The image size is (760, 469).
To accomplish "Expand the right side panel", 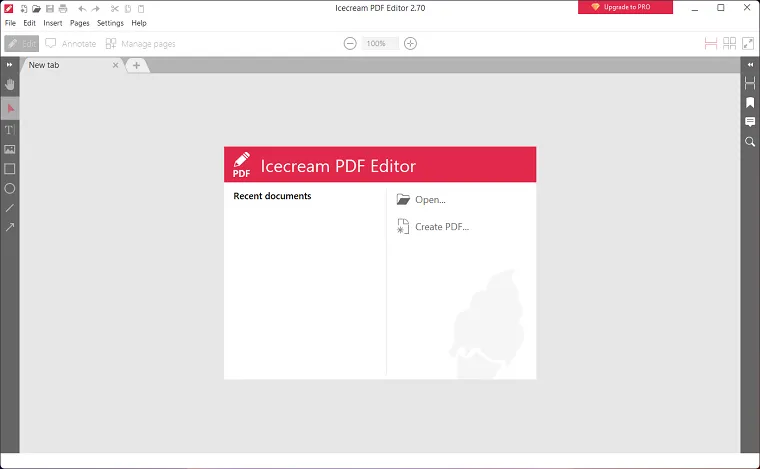I will pyautogui.click(x=750, y=64).
